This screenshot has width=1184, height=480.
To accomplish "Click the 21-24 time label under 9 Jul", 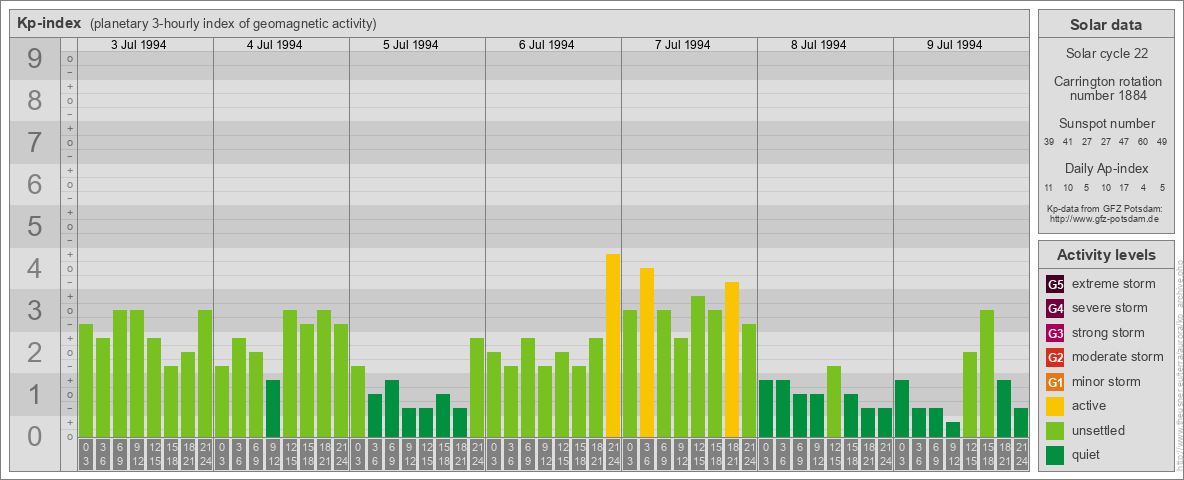I will tap(1021, 455).
